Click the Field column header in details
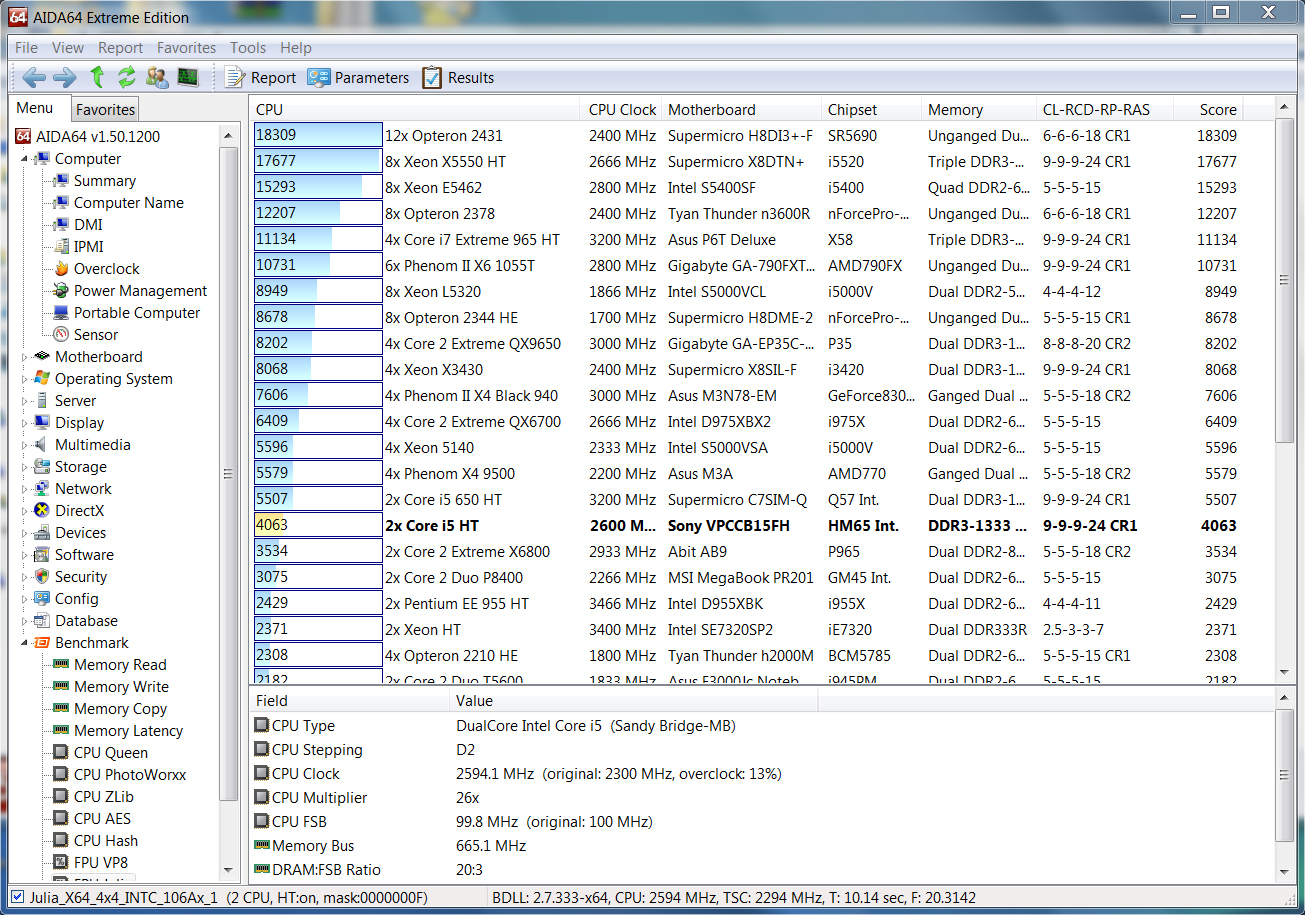The width and height of the screenshot is (1305, 915). (x=349, y=701)
